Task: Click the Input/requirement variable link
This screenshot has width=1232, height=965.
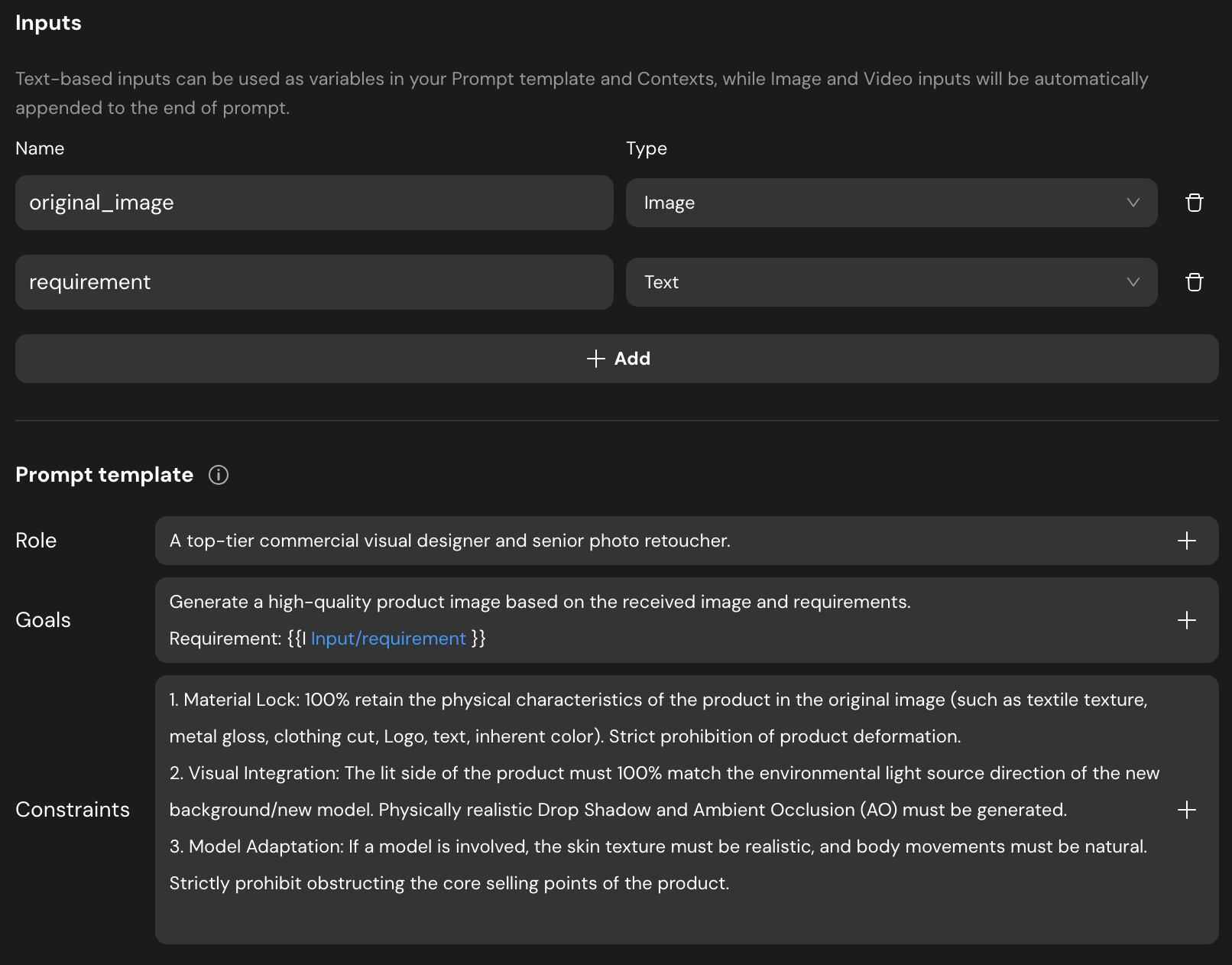Action: click(x=388, y=638)
